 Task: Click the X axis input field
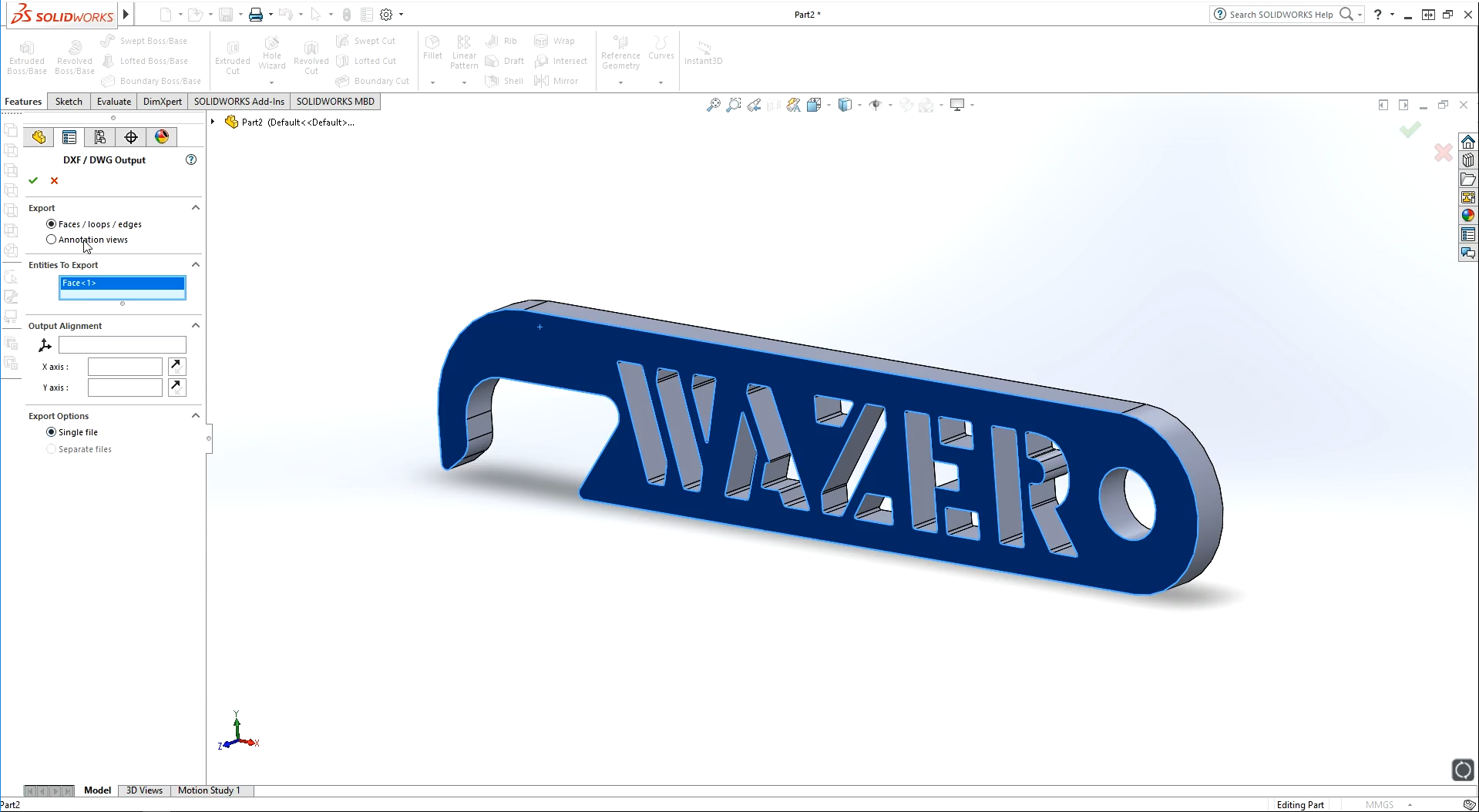coord(125,367)
